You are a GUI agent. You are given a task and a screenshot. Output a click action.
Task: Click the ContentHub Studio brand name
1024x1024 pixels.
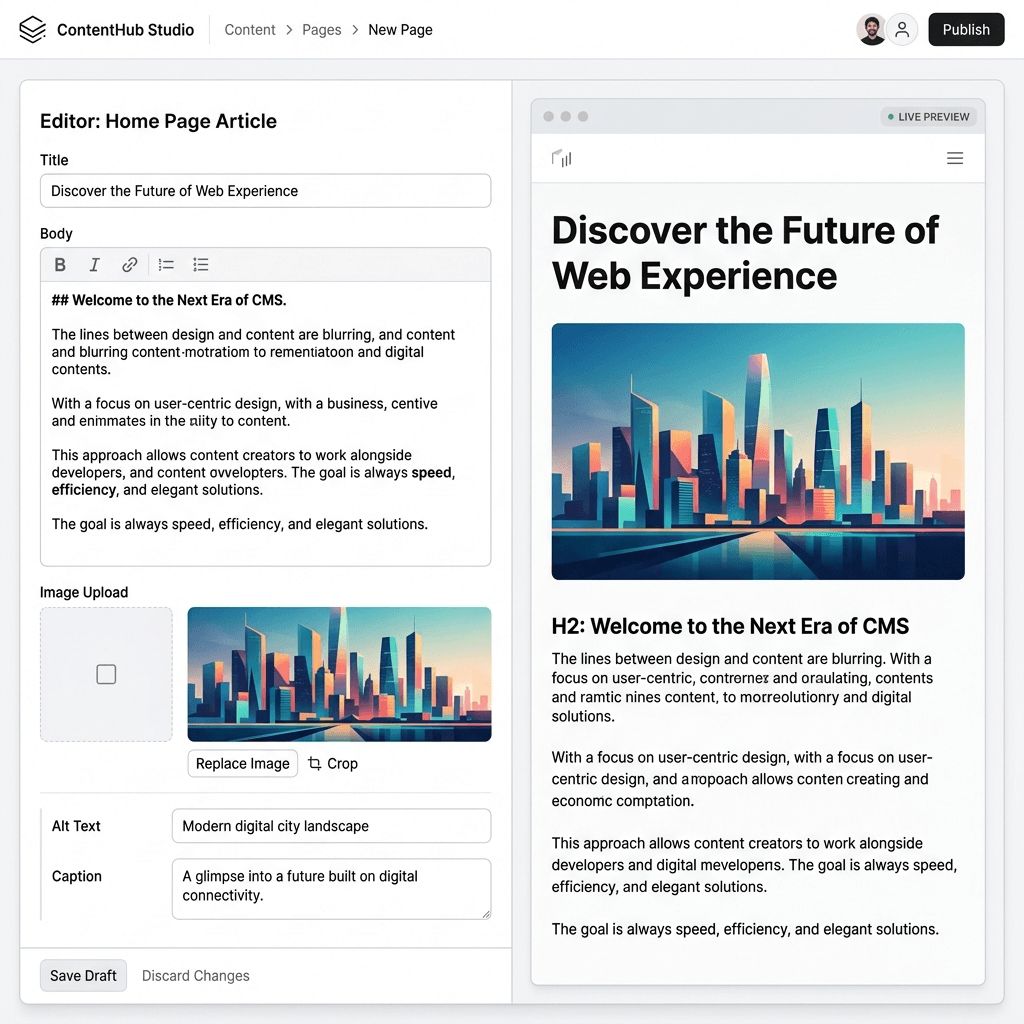pyautogui.click(x=125, y=30)
